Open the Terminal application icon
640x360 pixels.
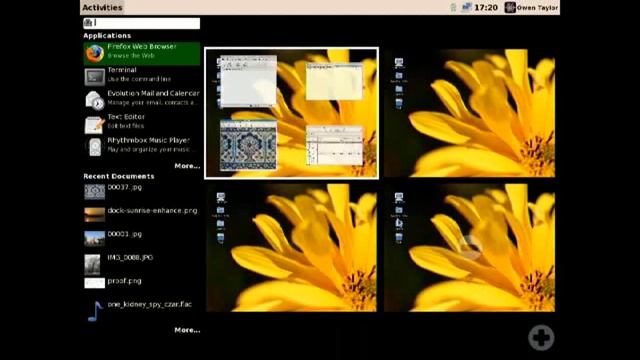tap(95, 76)
